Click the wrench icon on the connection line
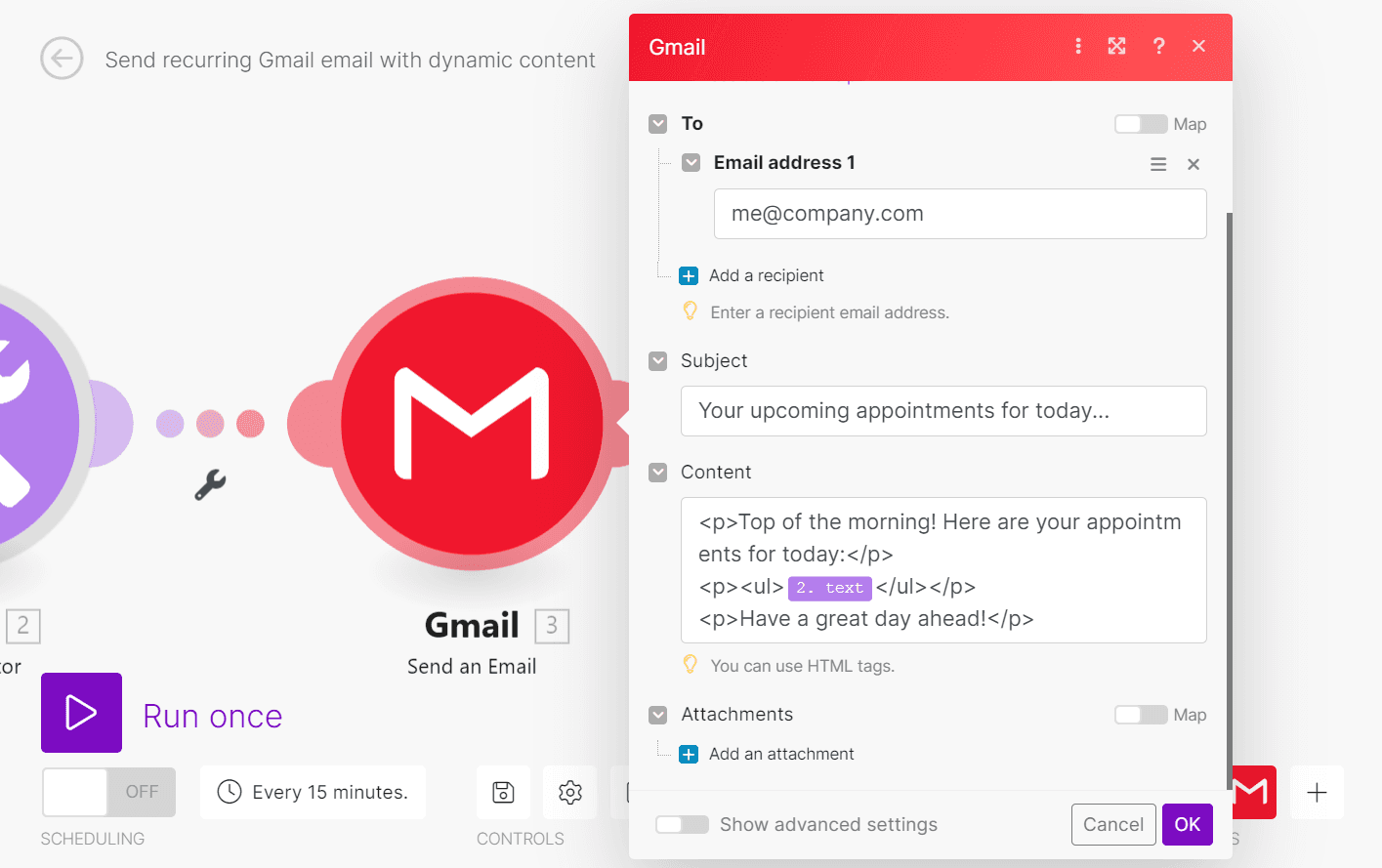This screenshot has width=1382, height=868. 211,484
